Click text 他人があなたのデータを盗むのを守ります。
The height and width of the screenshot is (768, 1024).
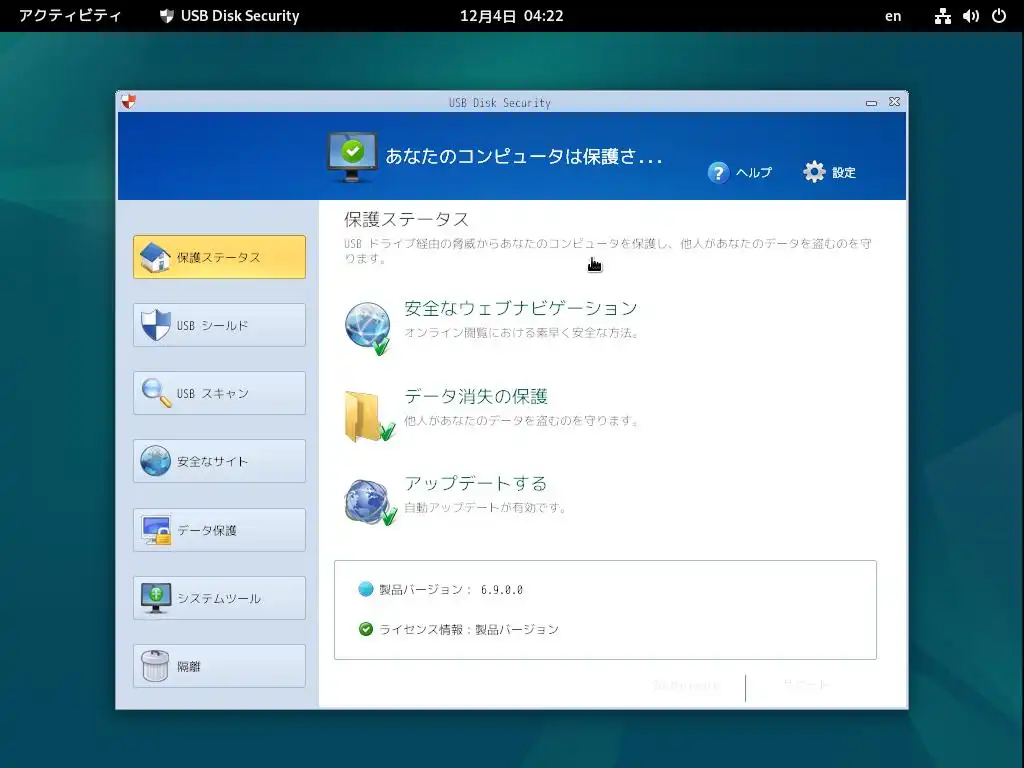click(x=522, y=421)
